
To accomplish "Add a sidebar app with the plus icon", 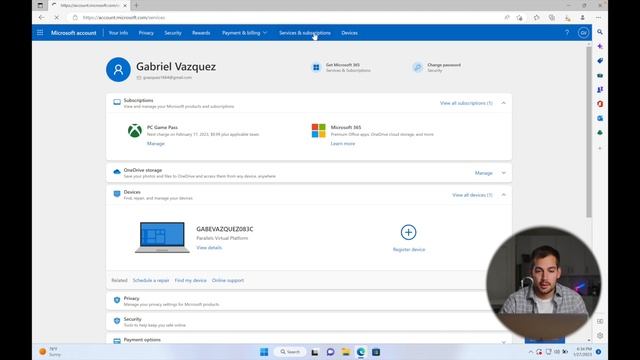I will click(x=600, y=148).
